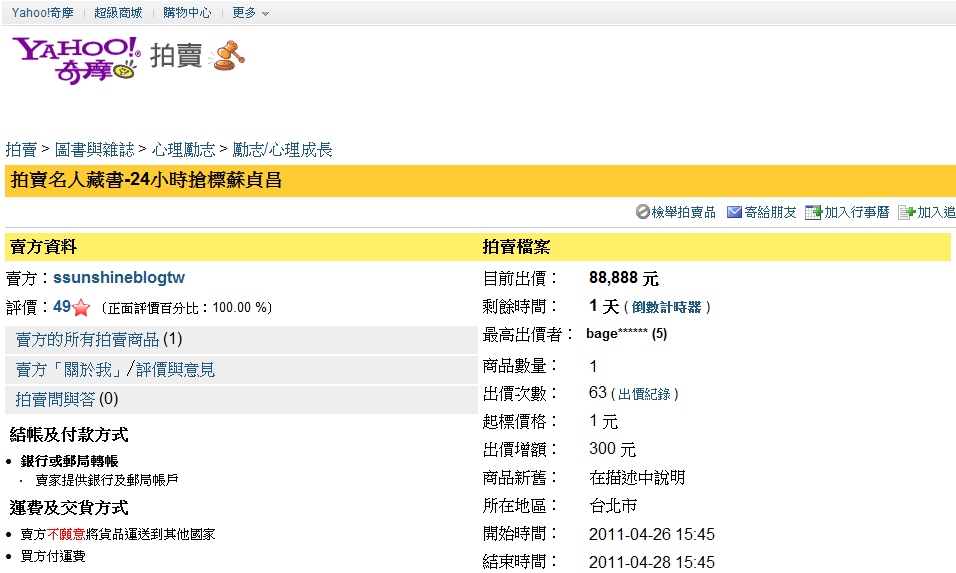Click 加入行事曆 link text
Screen dimensions: 956x573
click(857, 212)
